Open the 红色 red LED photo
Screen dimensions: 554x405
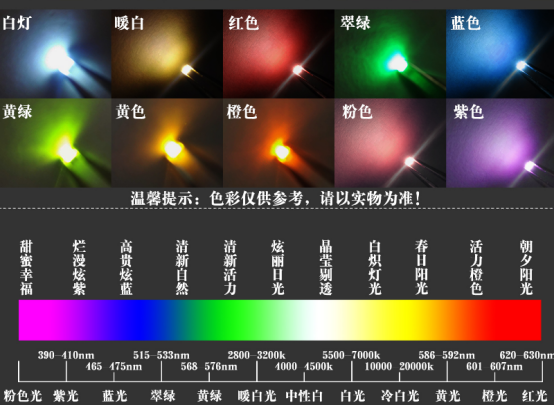pos(278,54)
